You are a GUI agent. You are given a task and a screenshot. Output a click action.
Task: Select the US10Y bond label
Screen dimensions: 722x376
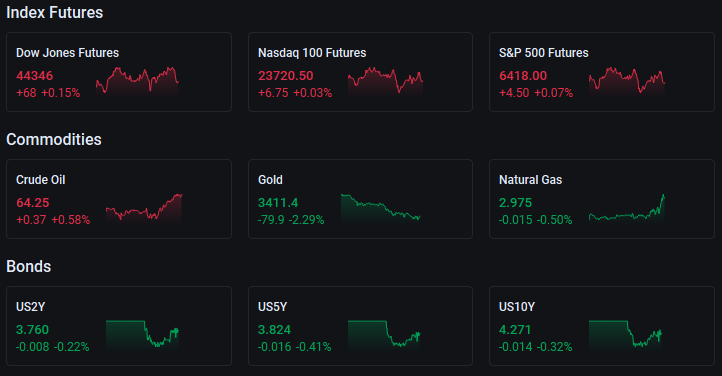(517, 307)
